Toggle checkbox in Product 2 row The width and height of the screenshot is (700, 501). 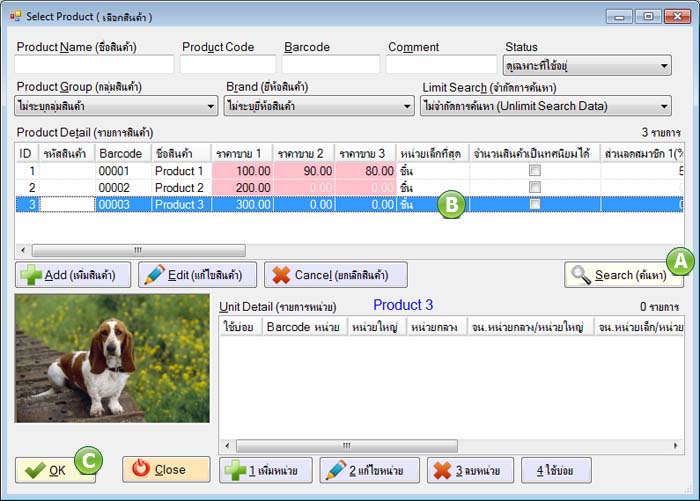(535, 187)
